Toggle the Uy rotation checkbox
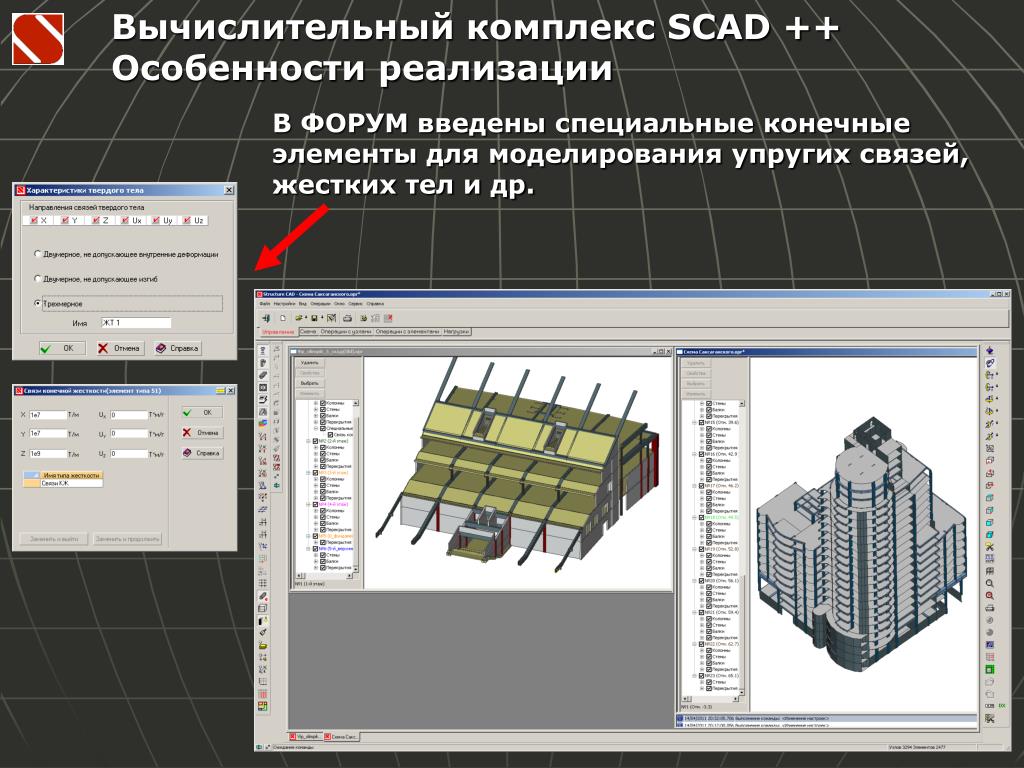 click(x=155, y=220)
